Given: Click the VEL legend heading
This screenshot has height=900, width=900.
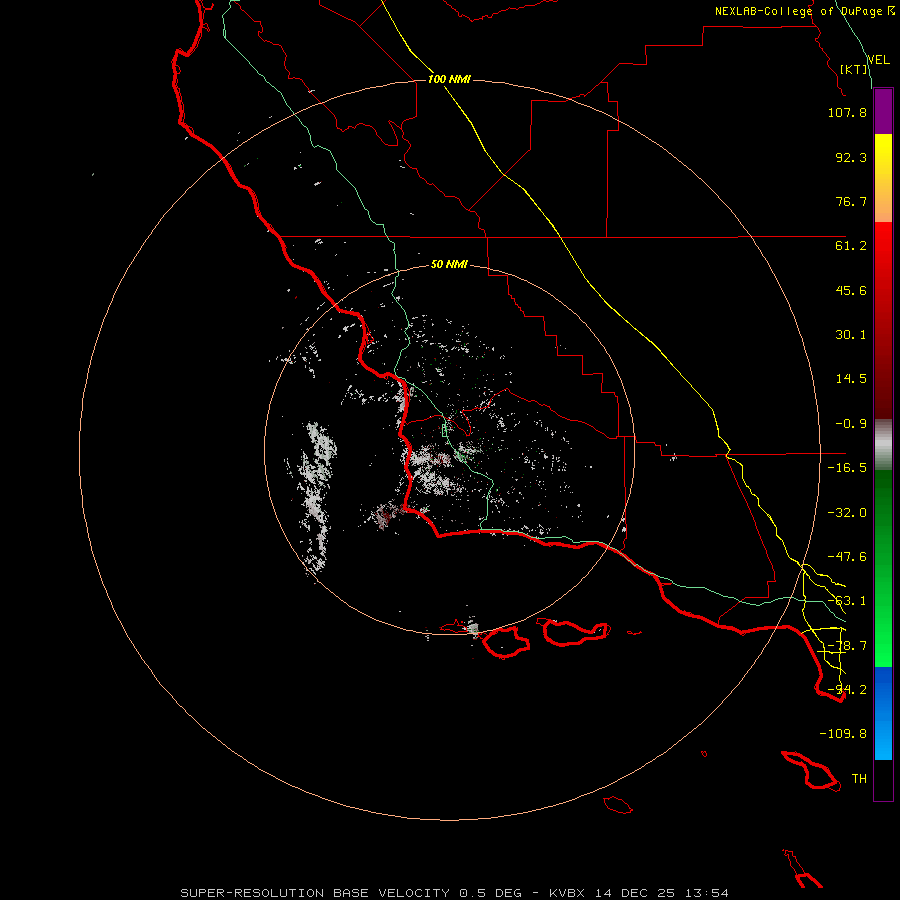Looking at the screenshot, I should [878, 59].
